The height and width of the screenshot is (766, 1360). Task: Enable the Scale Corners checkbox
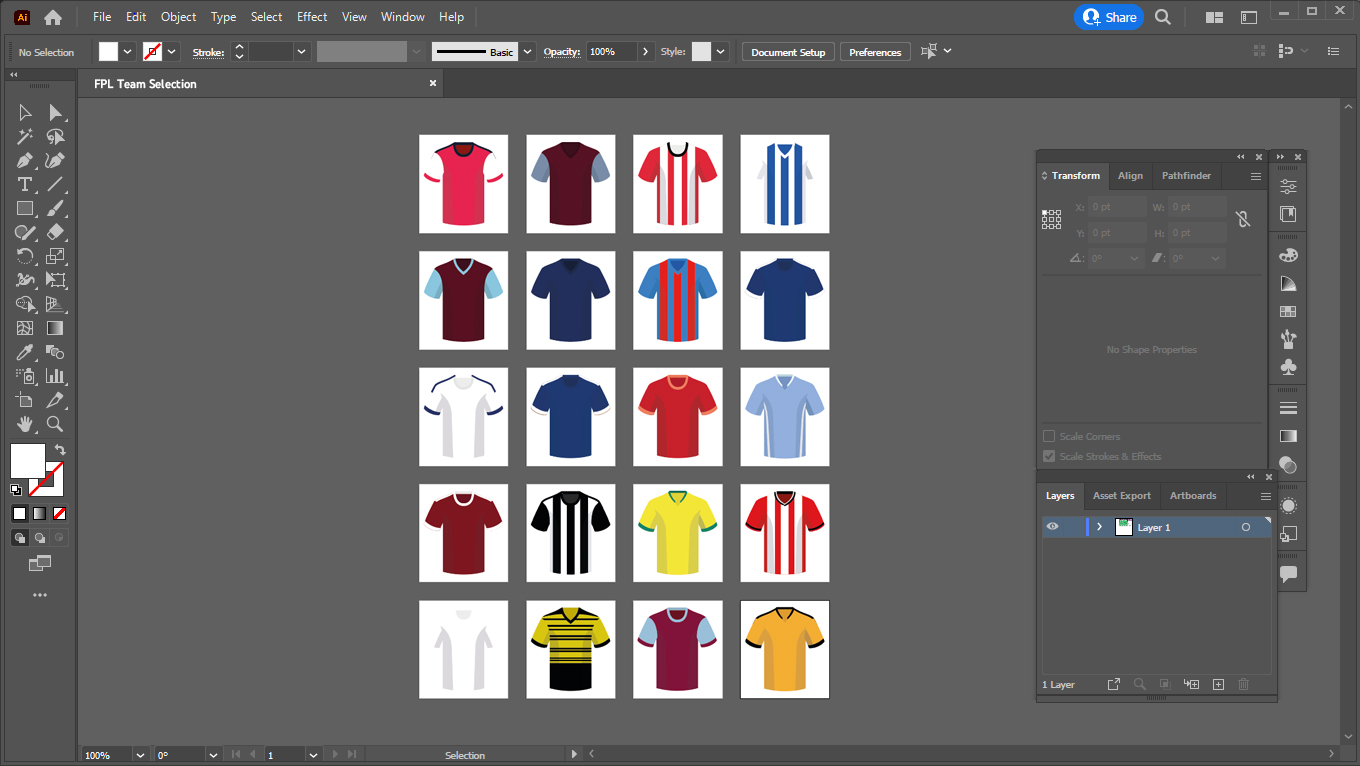click(1049, 435)
